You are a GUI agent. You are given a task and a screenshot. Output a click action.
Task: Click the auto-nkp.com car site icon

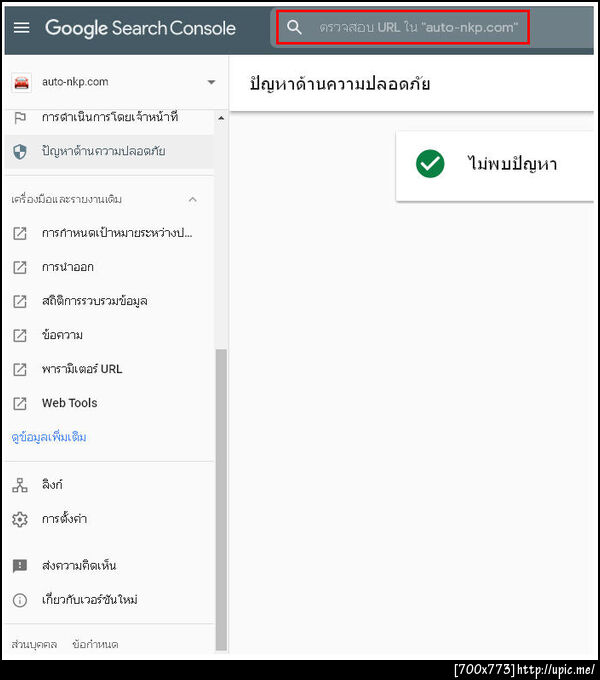tap(21, 82)
